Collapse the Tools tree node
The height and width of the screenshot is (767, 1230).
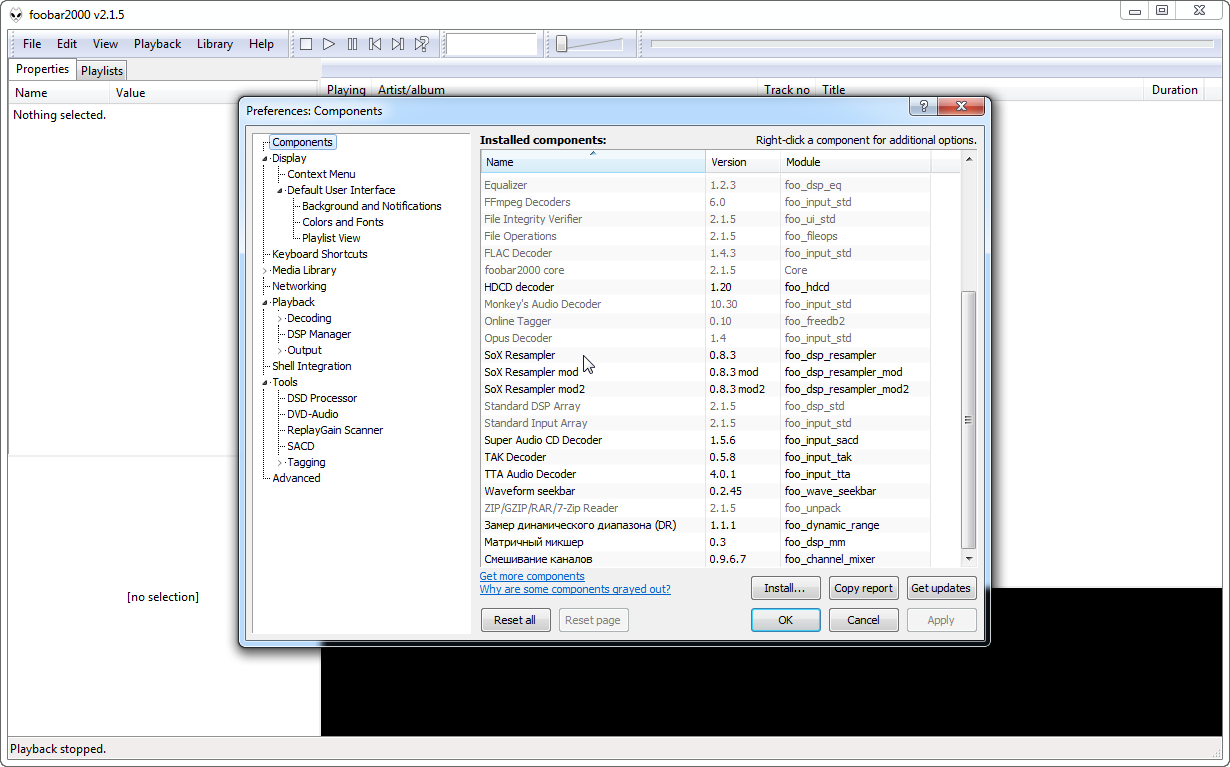pos(265,383)
